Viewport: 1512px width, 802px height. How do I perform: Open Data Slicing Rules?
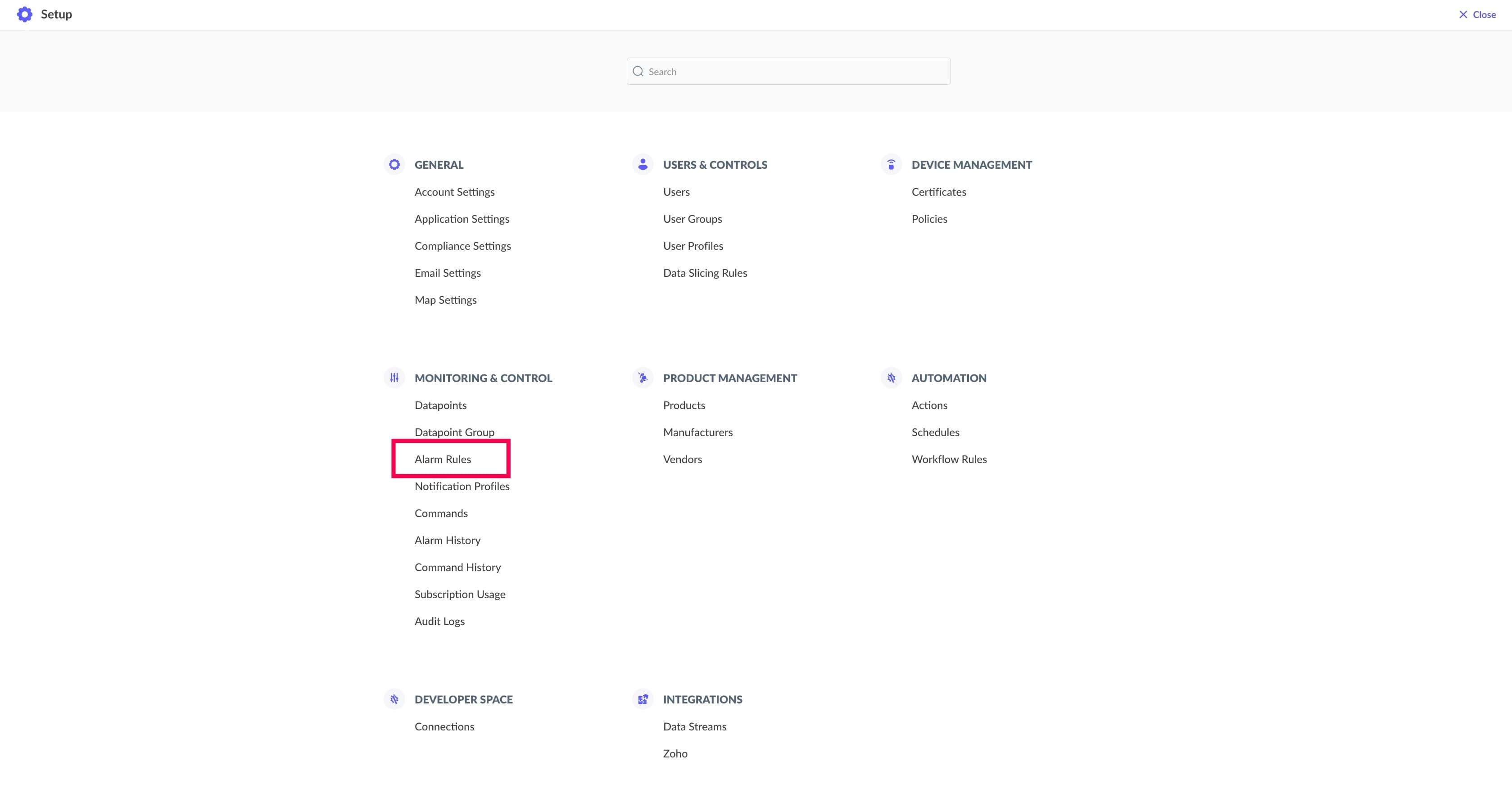tap(705, 273)
